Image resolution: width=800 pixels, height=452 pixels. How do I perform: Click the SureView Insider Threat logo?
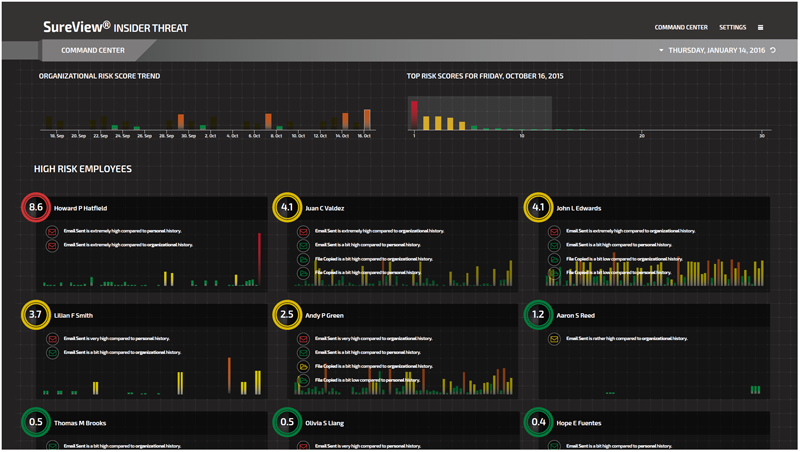(x=115, y=27)
